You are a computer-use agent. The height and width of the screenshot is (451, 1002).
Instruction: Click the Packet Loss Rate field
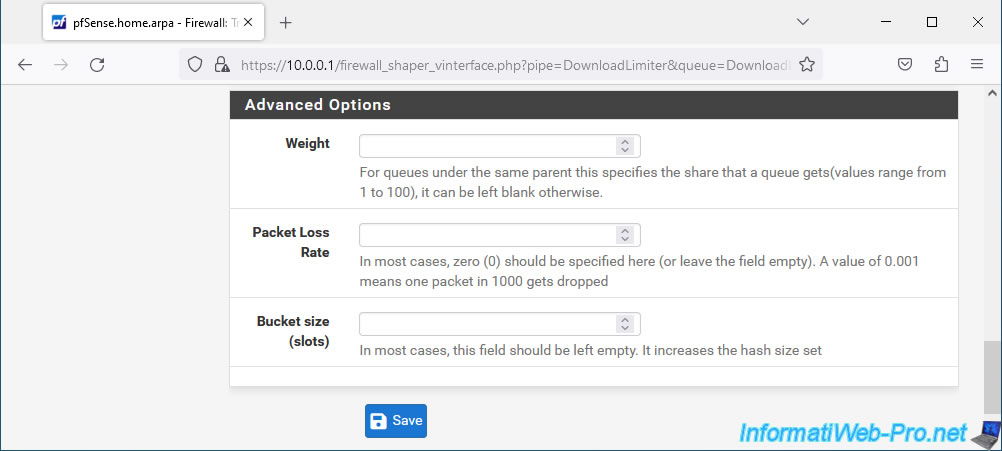500,235
